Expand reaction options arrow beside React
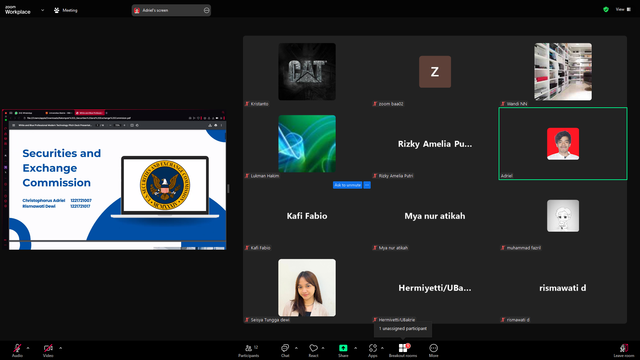Screen dimensions: 640x360 (323, 348)
